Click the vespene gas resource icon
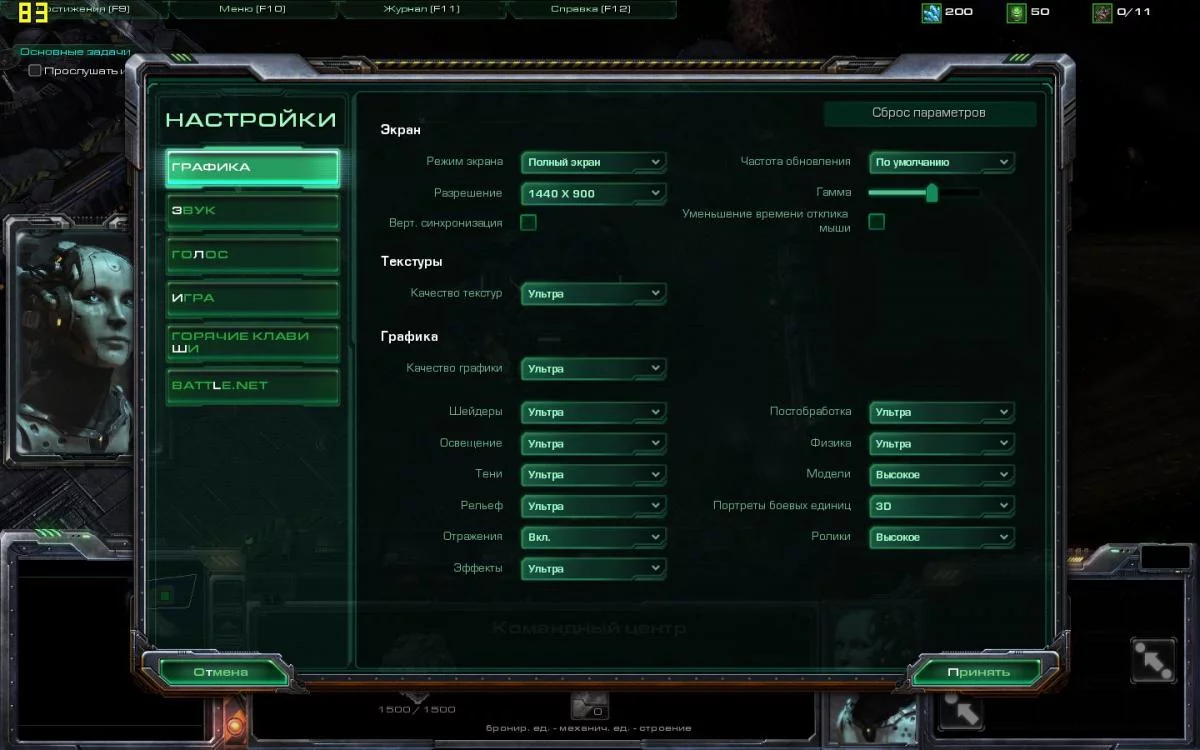1200x750 pixels. 1017,12
